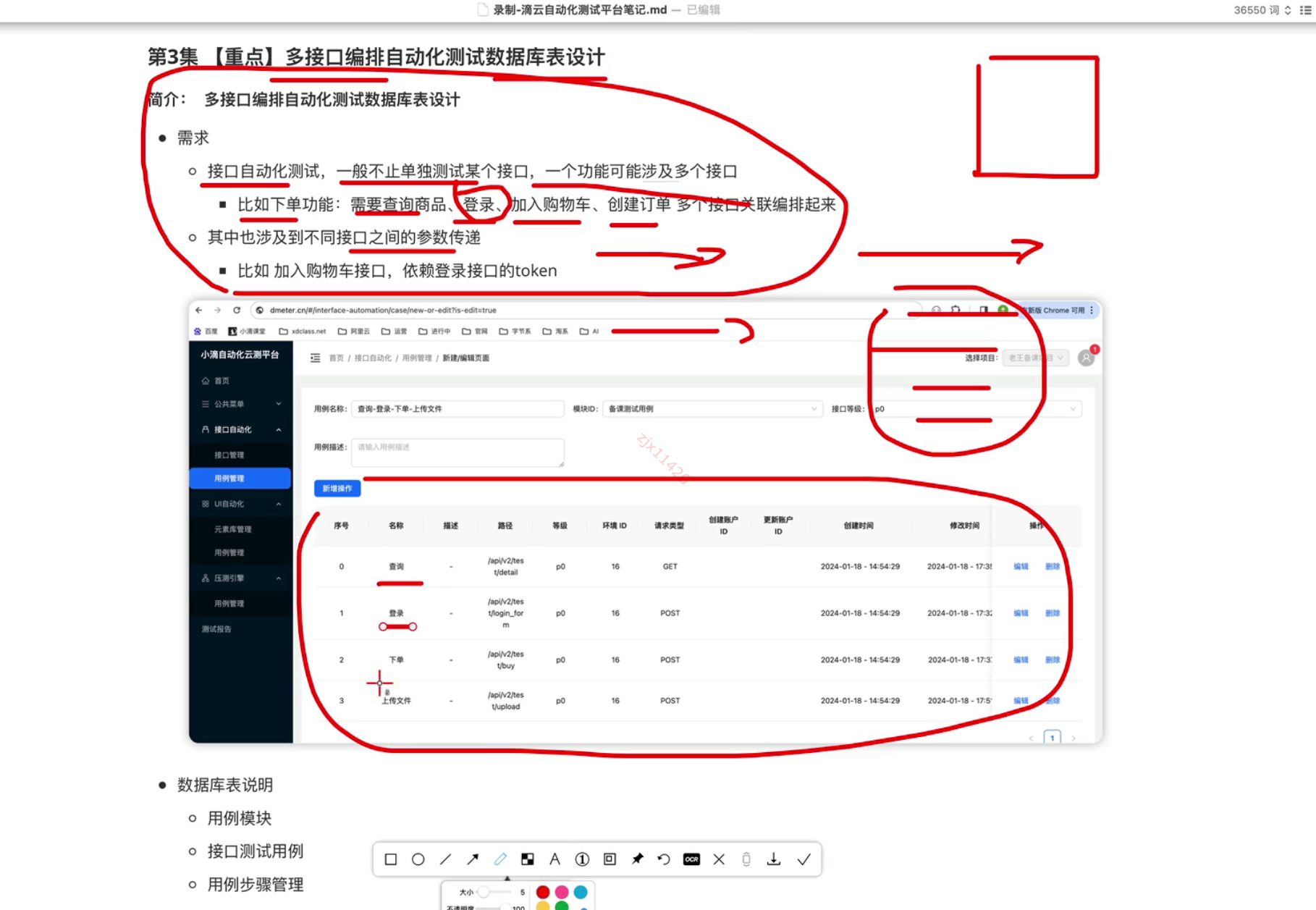This screenshot has height=910, width=1316.
Task: Open the xdclass.net bookmark folder
Action: (x=303, y=332)
